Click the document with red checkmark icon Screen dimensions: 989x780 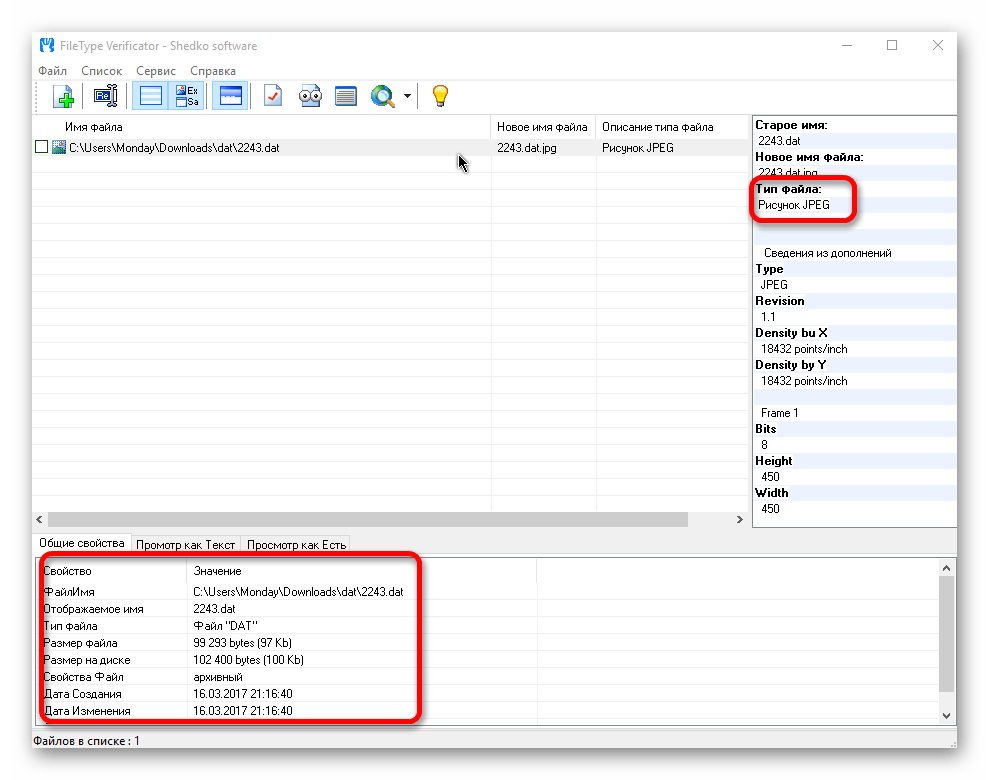(x=273, y=96)
